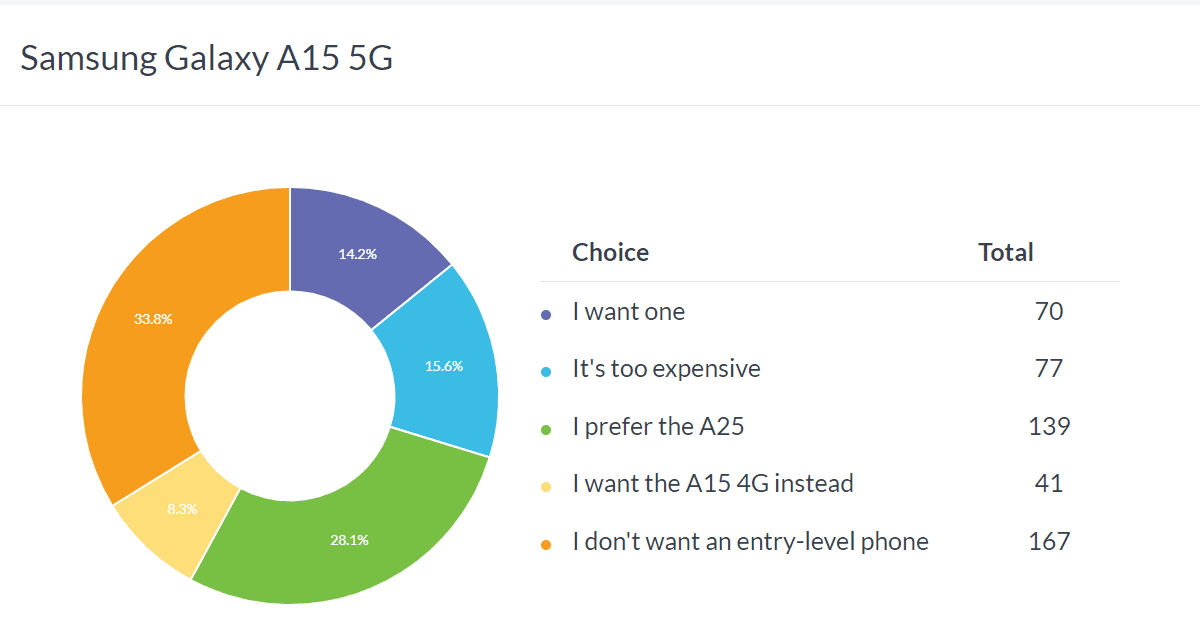
Task: Click the green dot beside 'I prefer the A25'
Action: tap(546, 429)
